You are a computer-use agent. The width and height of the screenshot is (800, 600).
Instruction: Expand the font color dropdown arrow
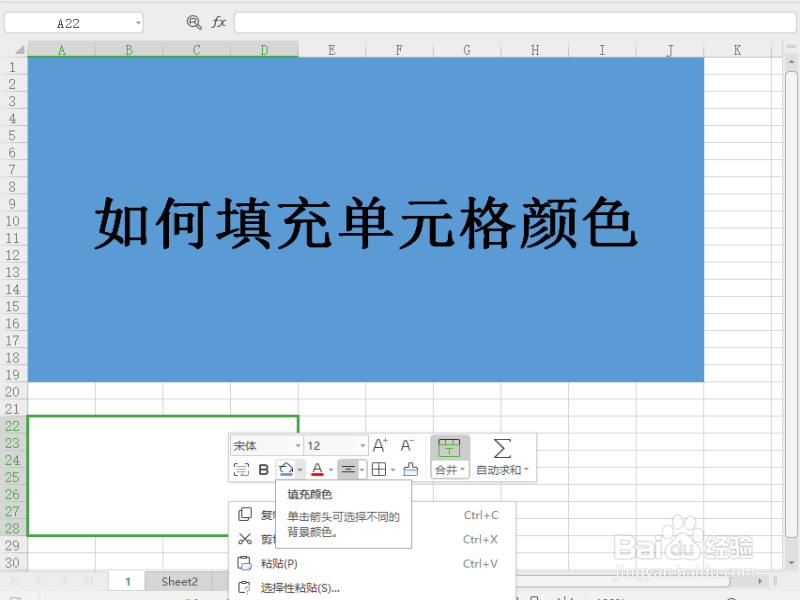tap(331, 470)
